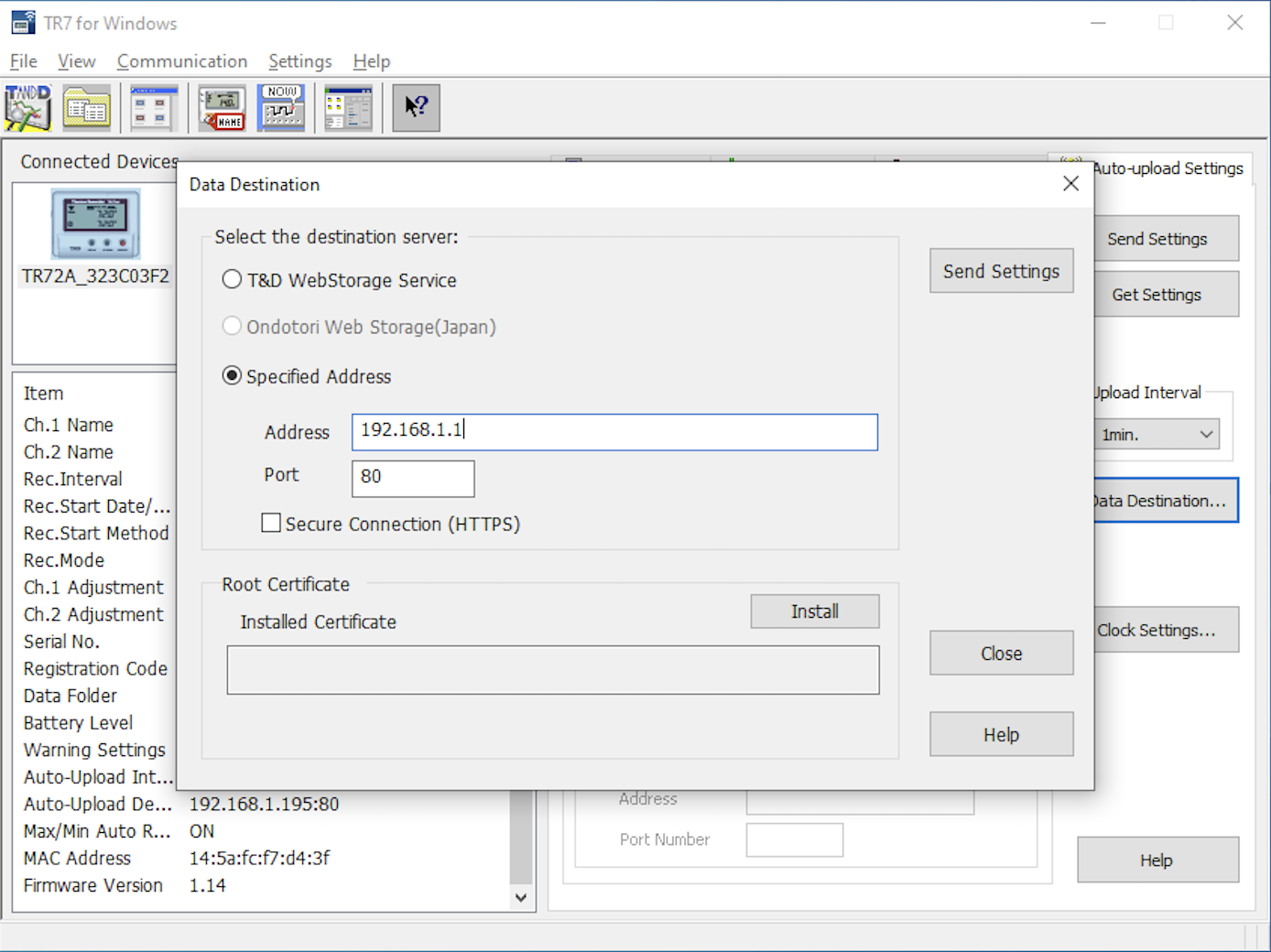Click Help button in Data Destination dialog
Image resolution: width=1271 pixels, height=952 pixels.
pos(1002,735)
